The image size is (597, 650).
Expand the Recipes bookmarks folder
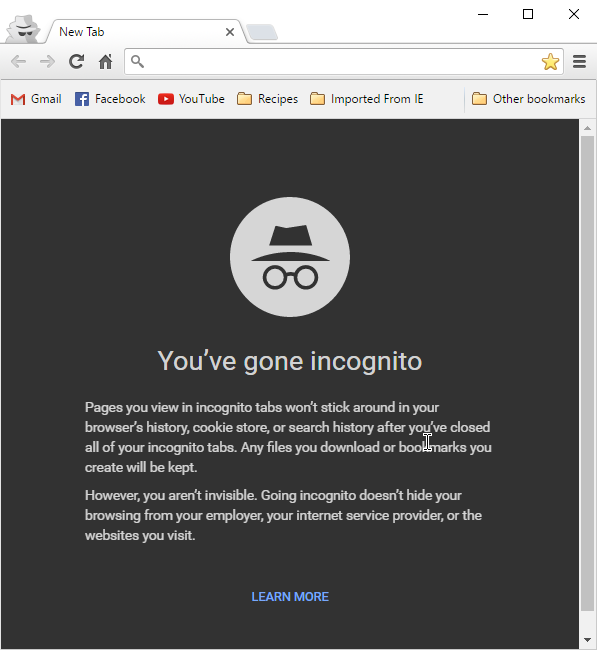tap(267, 99)
